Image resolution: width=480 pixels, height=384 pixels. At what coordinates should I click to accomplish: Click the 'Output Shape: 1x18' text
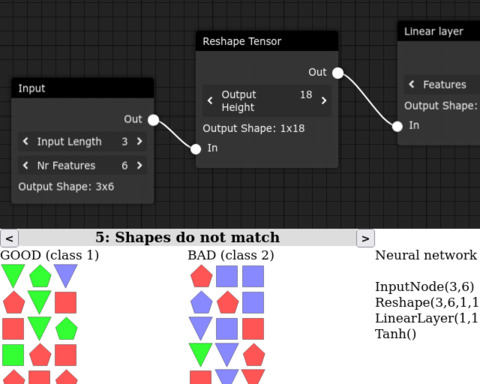(x=254, y=128)
